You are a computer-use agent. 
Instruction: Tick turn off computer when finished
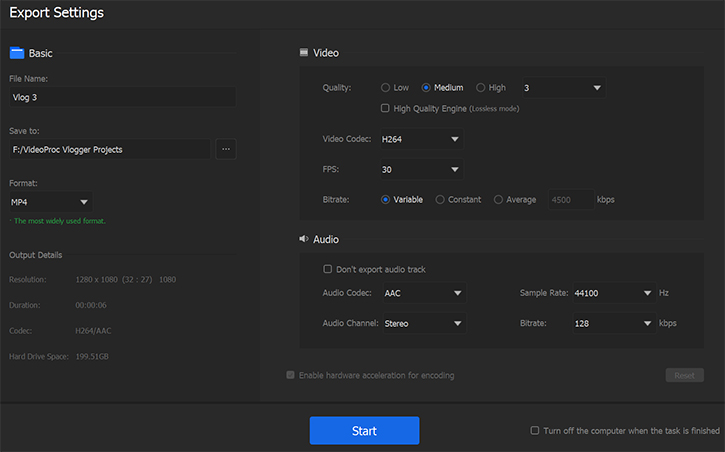(535, 431)
